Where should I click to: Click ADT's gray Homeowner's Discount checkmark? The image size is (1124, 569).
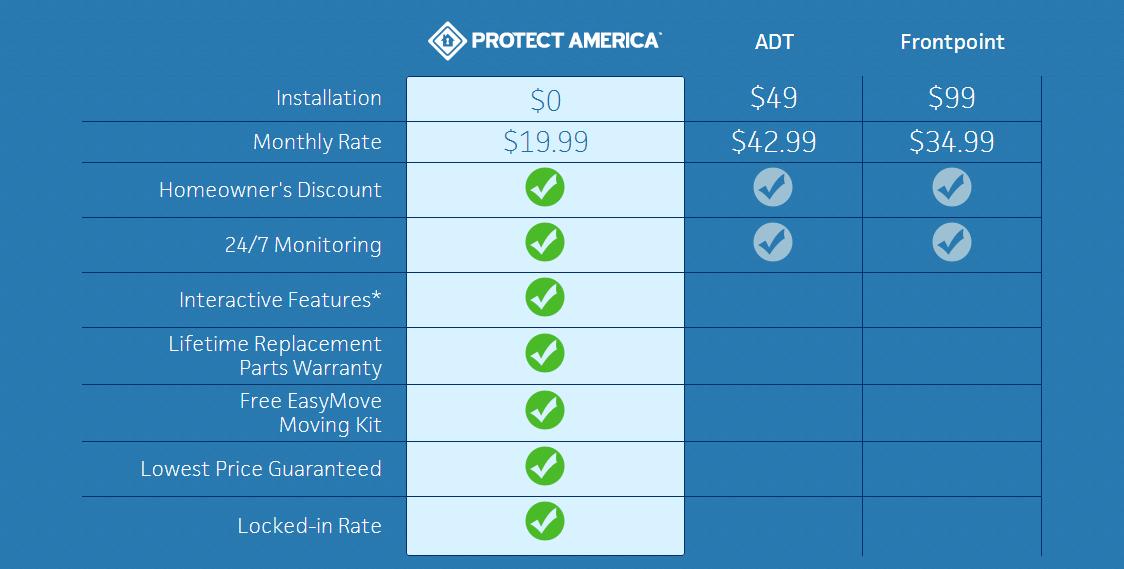773,188
